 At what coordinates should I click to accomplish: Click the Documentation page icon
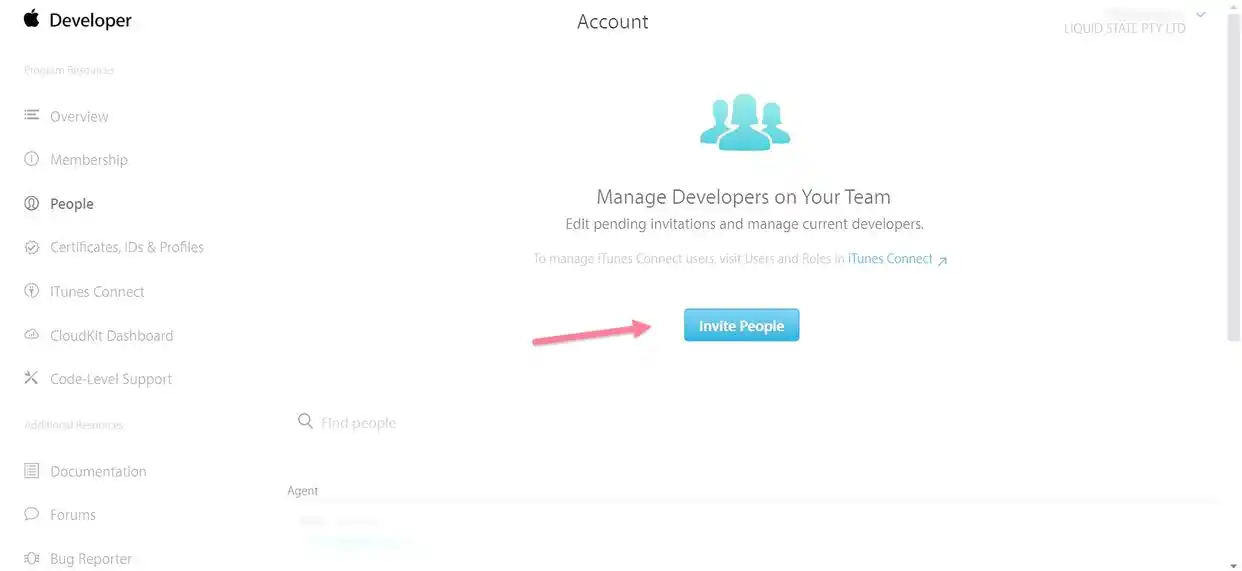click(x=32, y=471)
